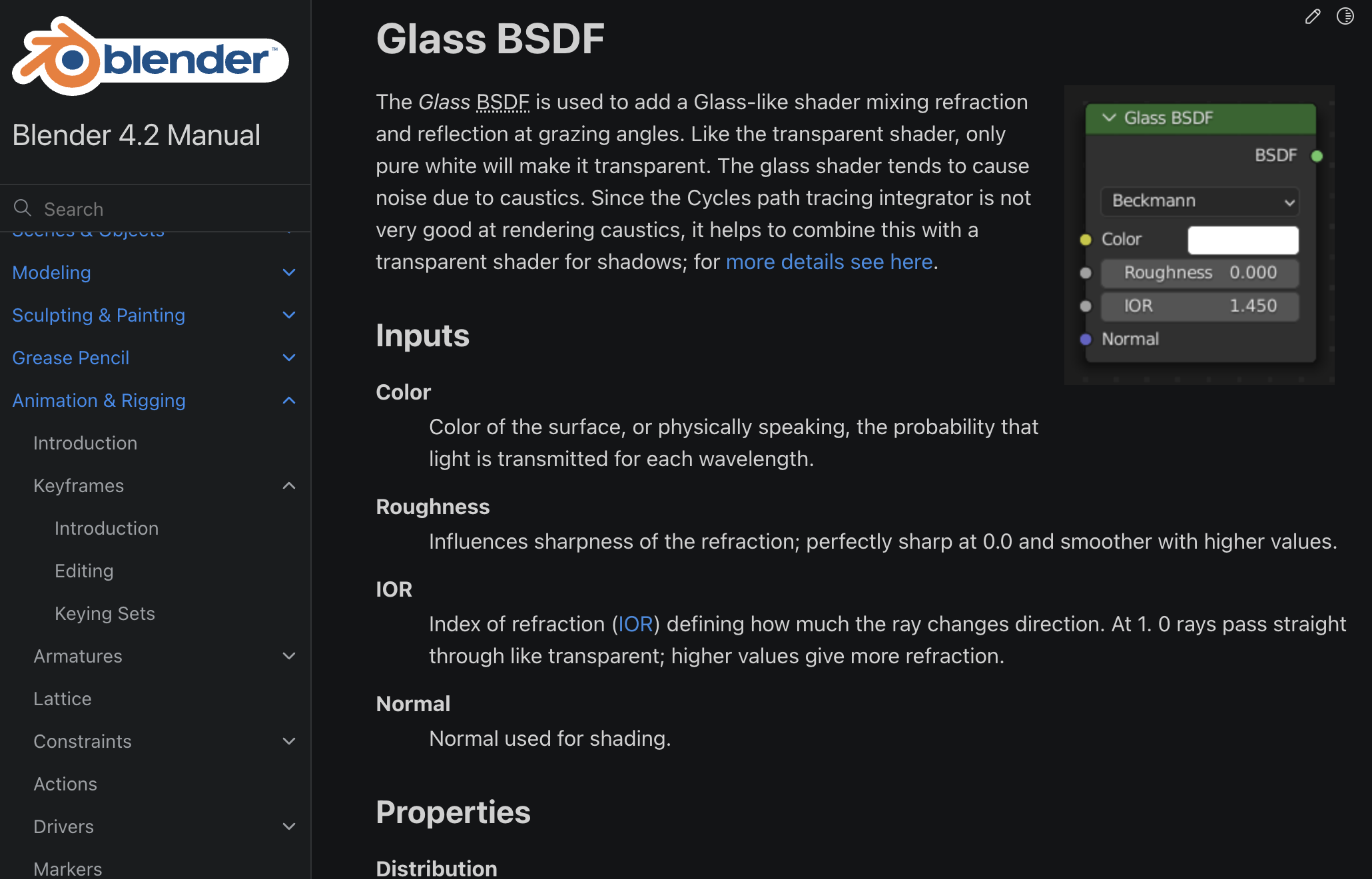Image resolution: width=1372 pixels, height=879 pixels.
Task: Expand the Modeling section chevron
Action: tap(289, 272)
